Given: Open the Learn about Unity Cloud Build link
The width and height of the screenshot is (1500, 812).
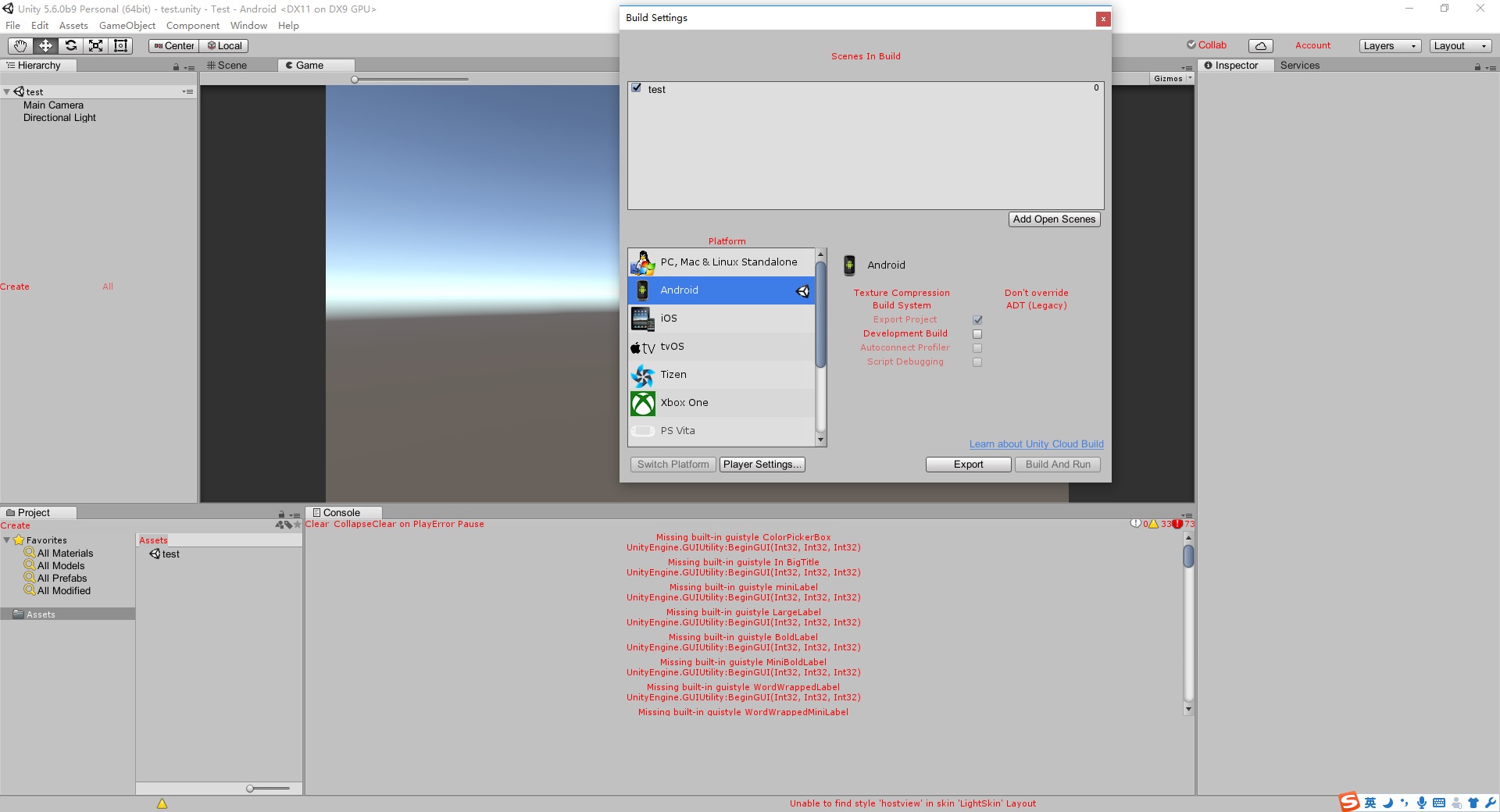Looking at the screenshot, I should 1036,444.
